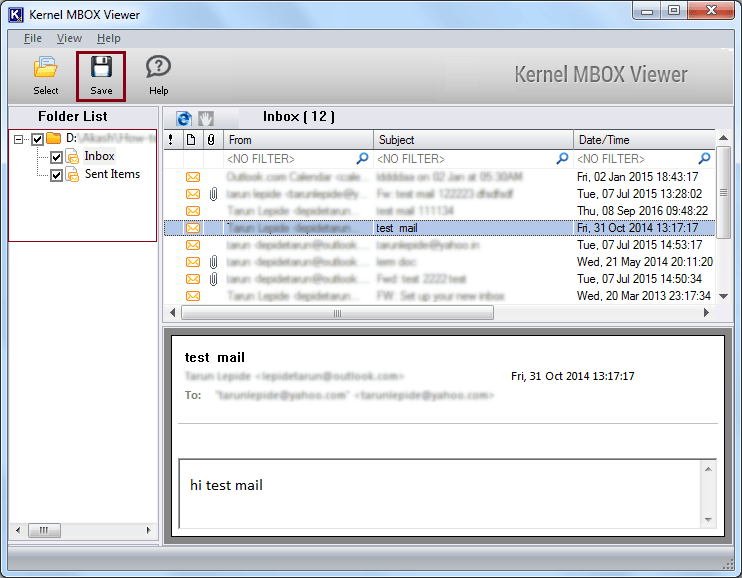The width and height of the screenshot is (742, 578).
Task: Click the Inbox folder icon in tree
Action: pyautogui.click(x=72, y=156)
